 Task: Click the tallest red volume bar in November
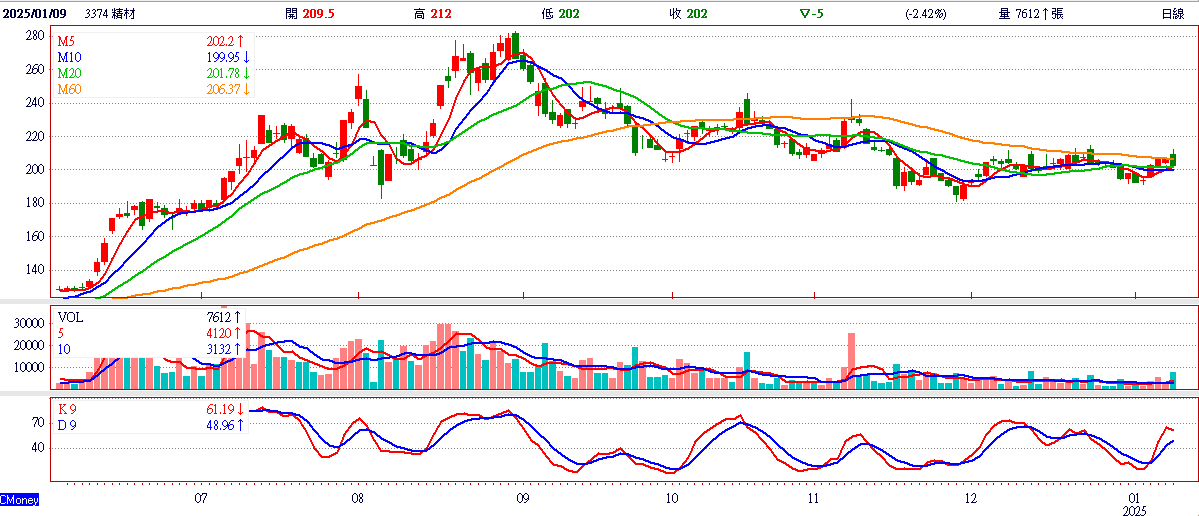[x=851, y=361]
